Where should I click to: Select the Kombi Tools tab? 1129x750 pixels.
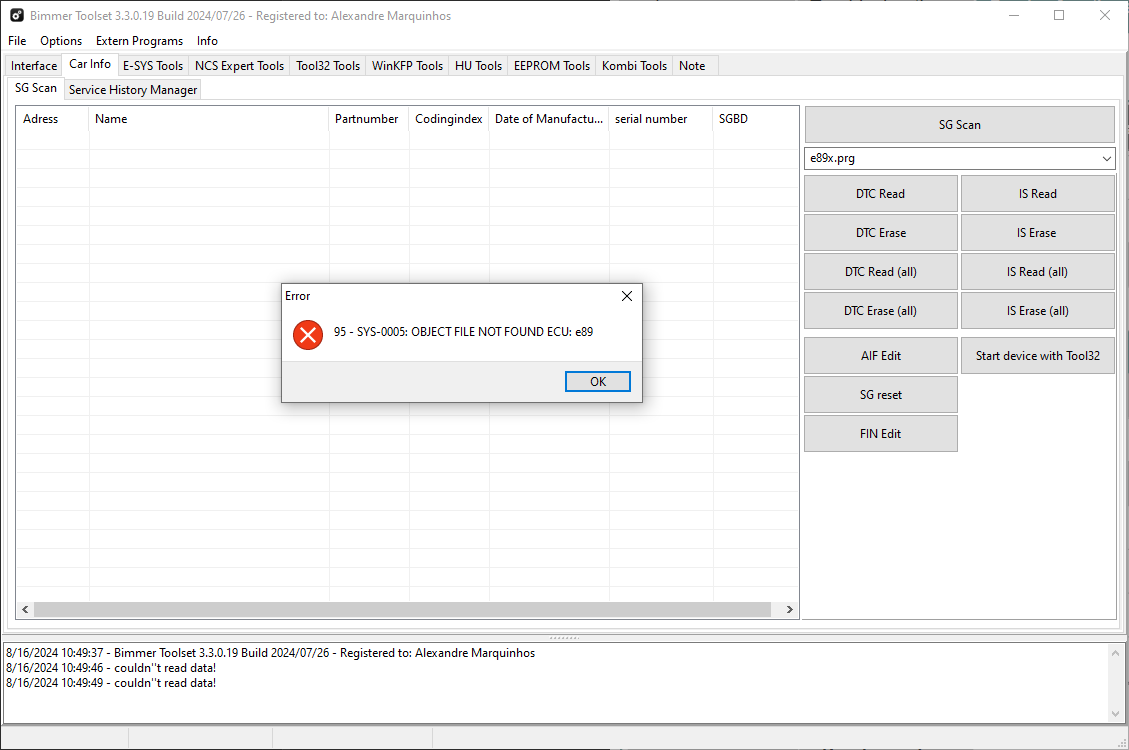pos(634,65)
